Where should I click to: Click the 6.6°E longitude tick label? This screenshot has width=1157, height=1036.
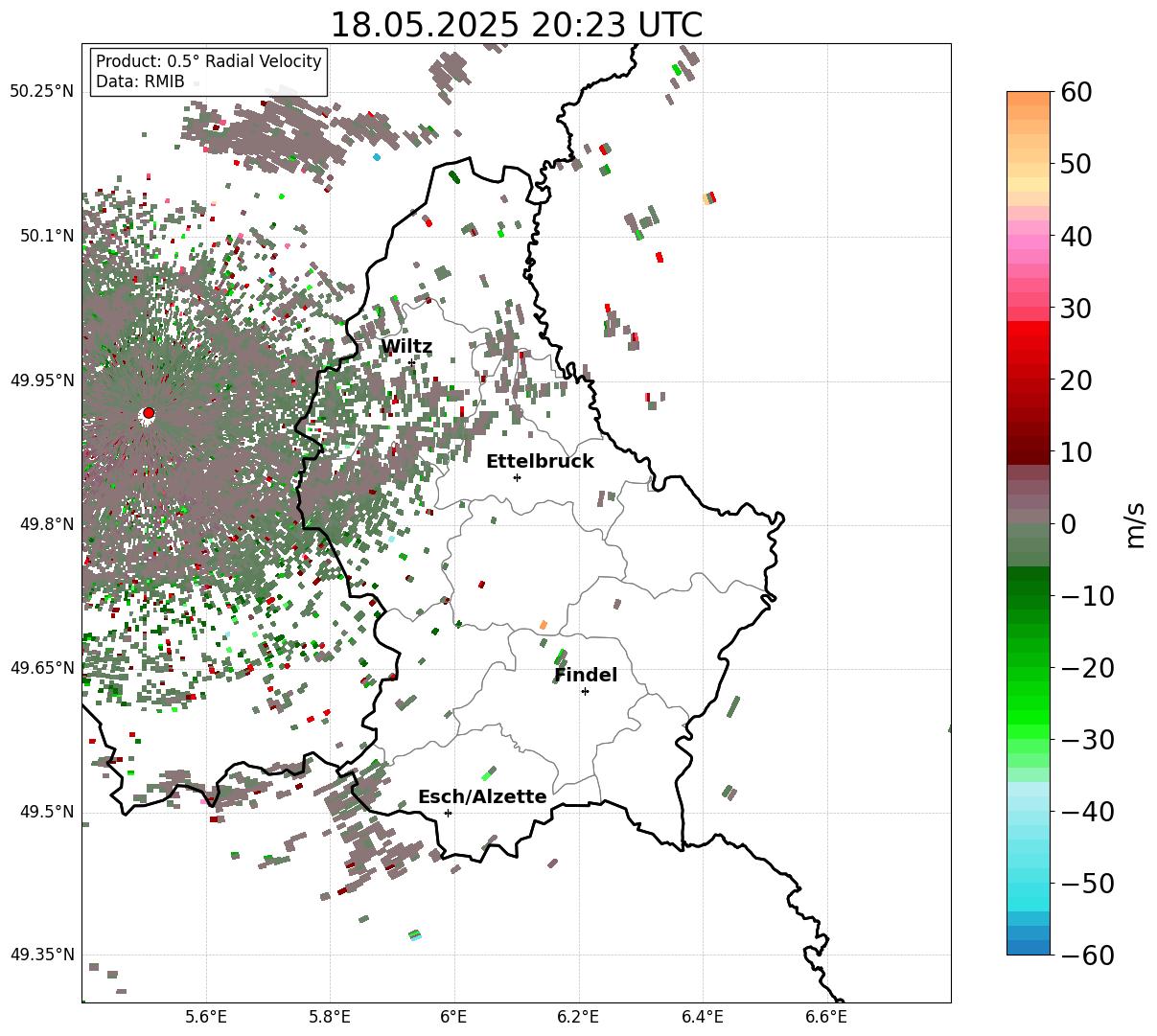click(x=825, y=1017)
